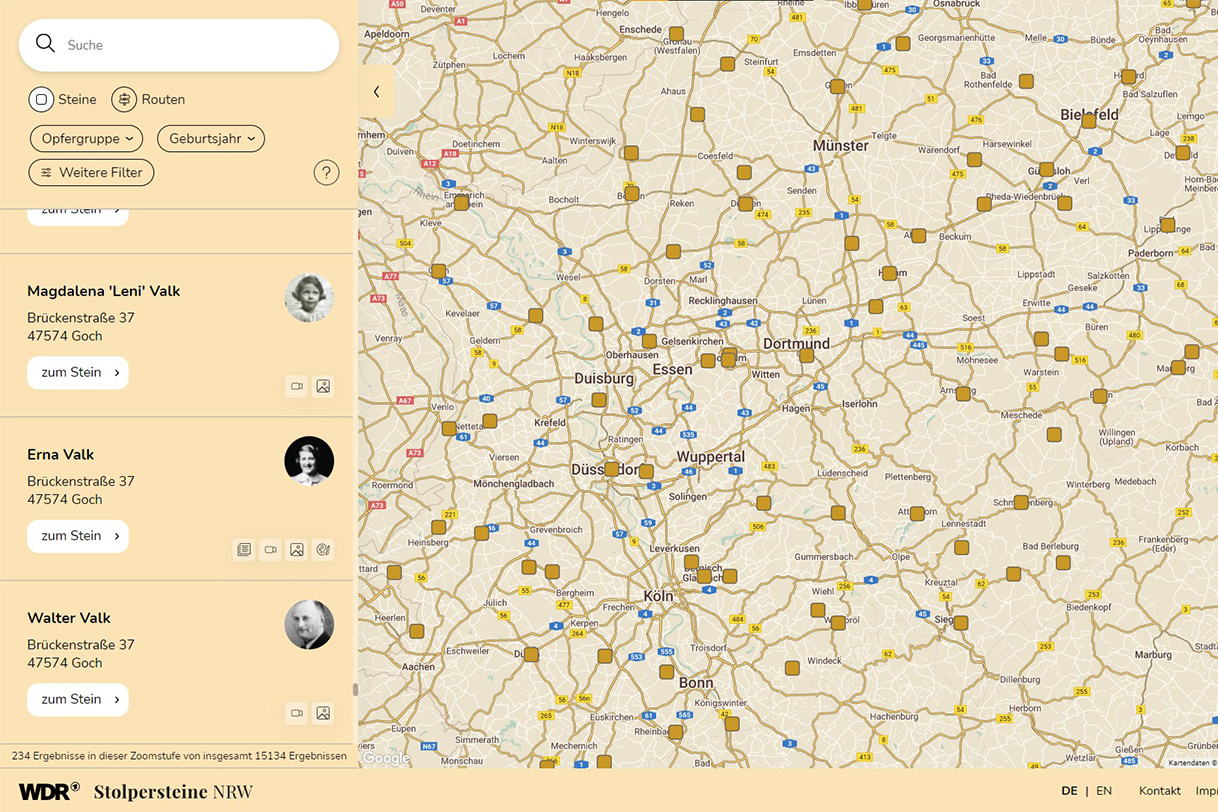The image size is (1218, 812).
Task: Toggle the Routen view
Action: click(148, 99)
